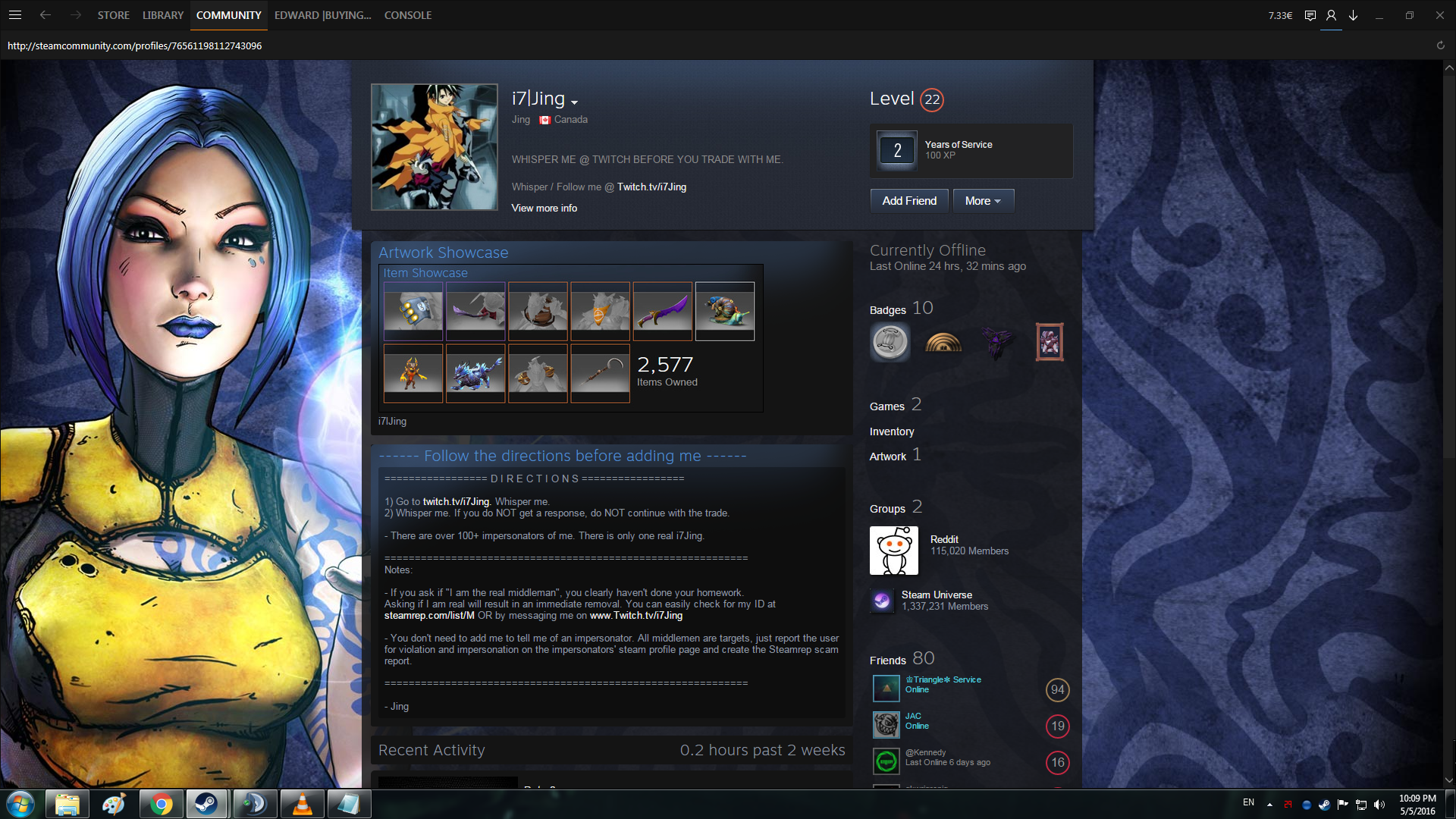This screenshot has width=1456, height=819.
Task: Go back with the left arrow
Action: tap(45, 15)
